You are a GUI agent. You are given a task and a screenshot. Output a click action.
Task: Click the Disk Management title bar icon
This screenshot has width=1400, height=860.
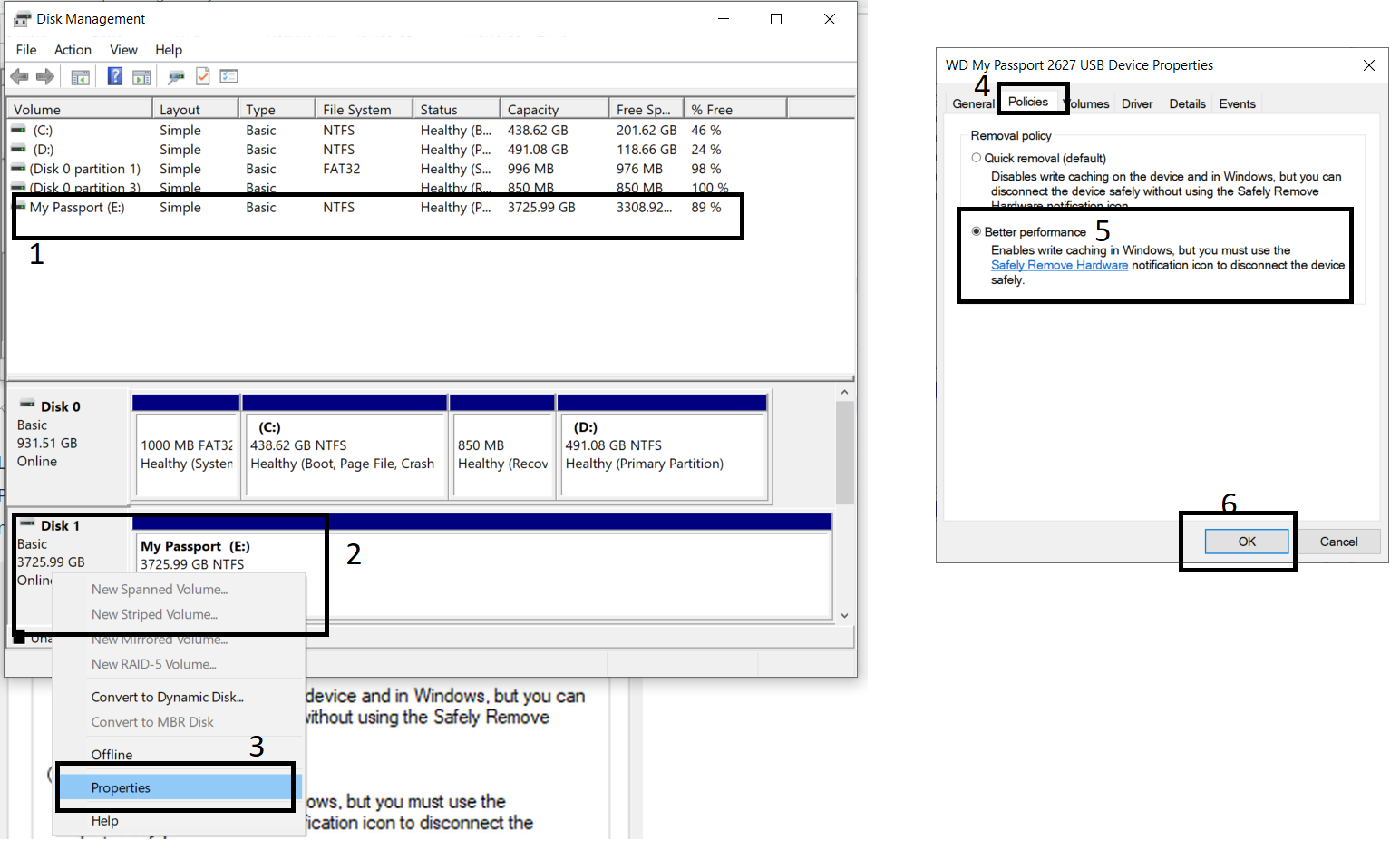pyautogui.click(x=23, y=18)
